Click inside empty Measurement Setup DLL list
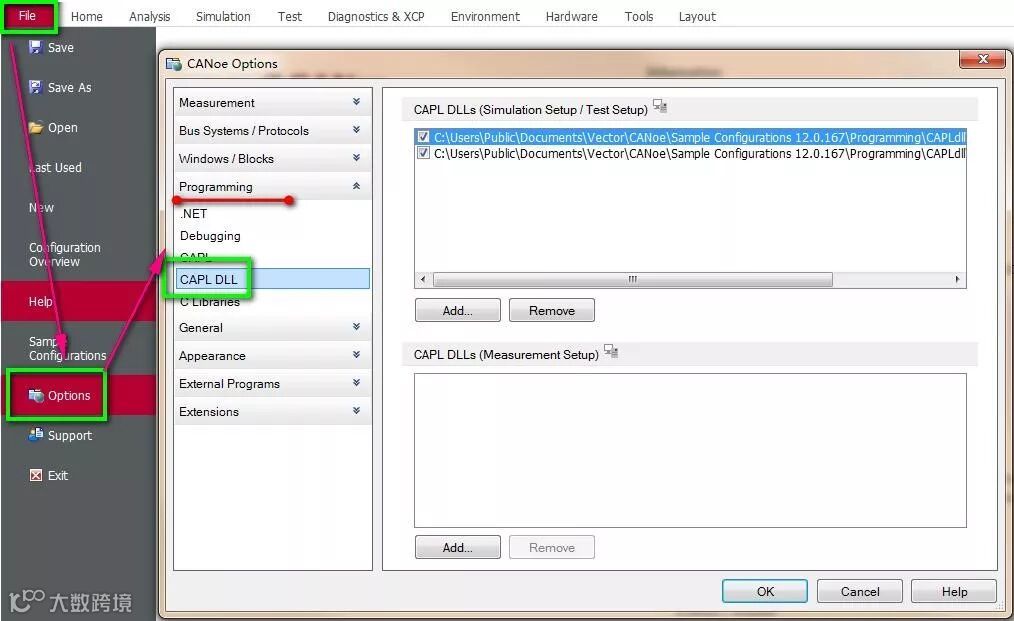The height and width of the screenshot is (621, 1014). pos(690,450)
